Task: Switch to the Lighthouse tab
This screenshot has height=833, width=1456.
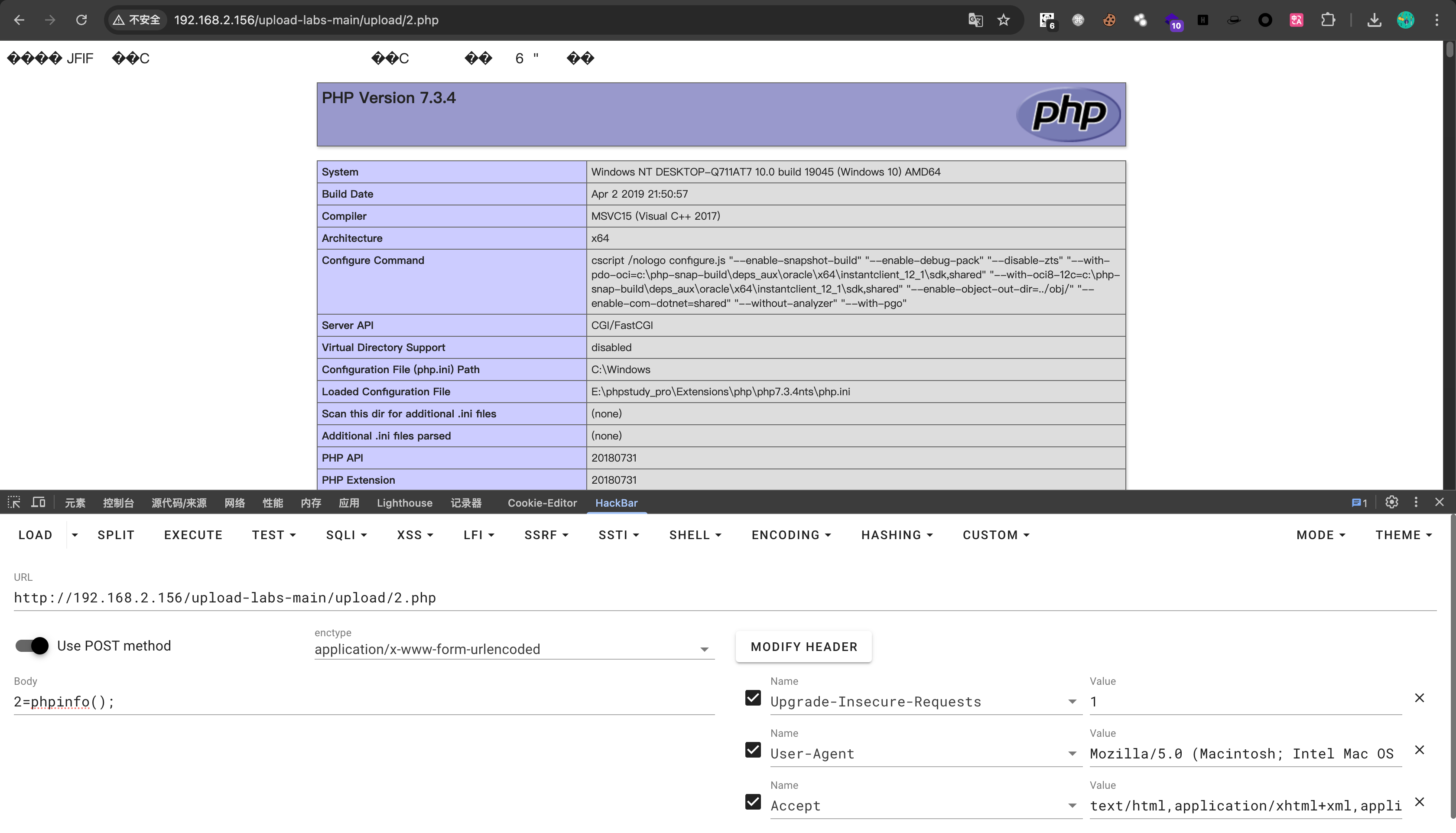Action: coord(404,503)
